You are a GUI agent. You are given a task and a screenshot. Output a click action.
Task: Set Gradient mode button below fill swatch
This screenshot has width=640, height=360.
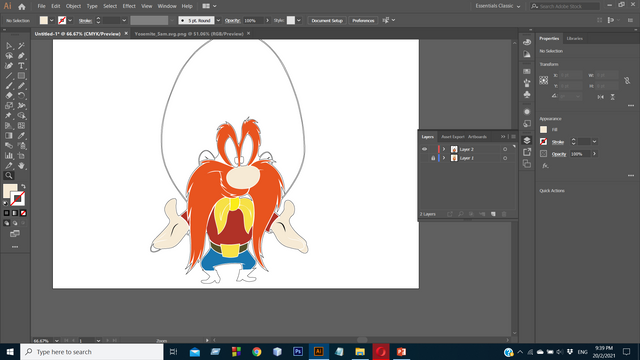point(15,213)
